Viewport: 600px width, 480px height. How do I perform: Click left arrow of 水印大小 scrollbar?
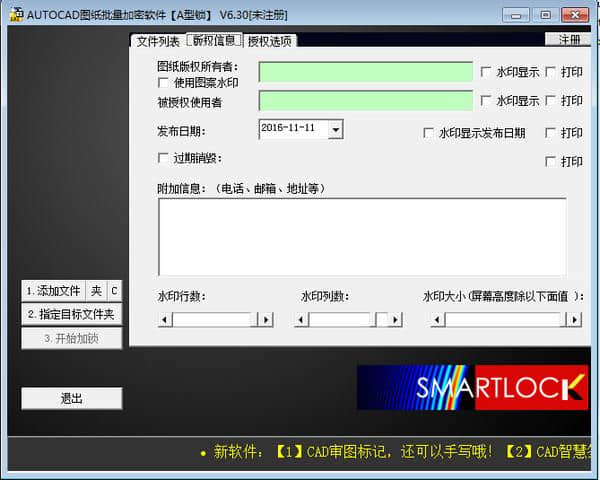[437, 320]
